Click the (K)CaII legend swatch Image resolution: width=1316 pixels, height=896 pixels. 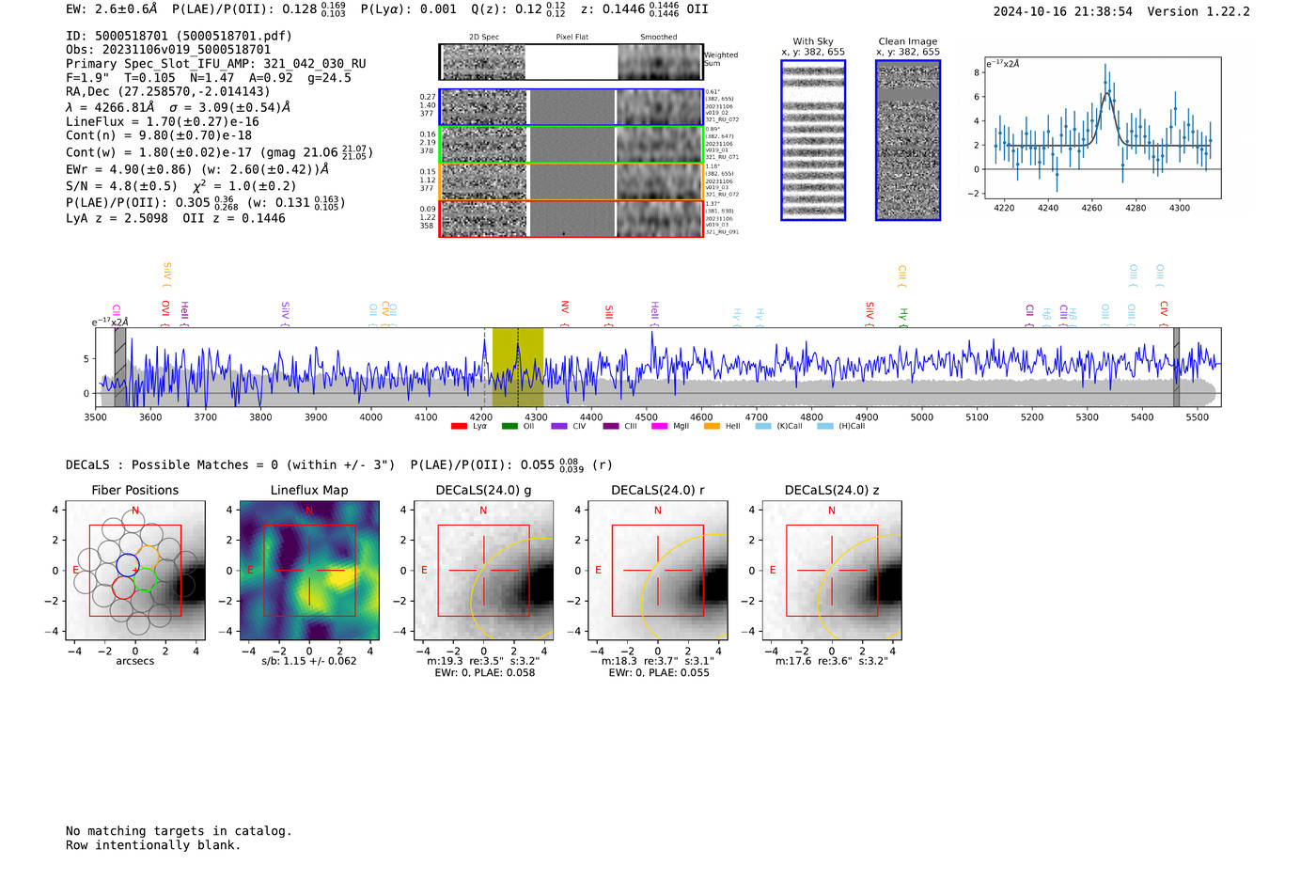pos(763,426)
